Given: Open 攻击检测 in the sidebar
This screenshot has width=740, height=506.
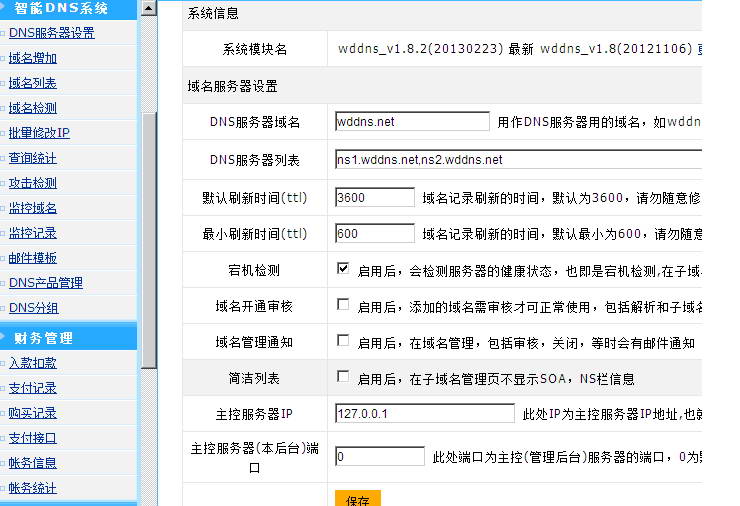Looking at the screenshot, I should point(33,183).
